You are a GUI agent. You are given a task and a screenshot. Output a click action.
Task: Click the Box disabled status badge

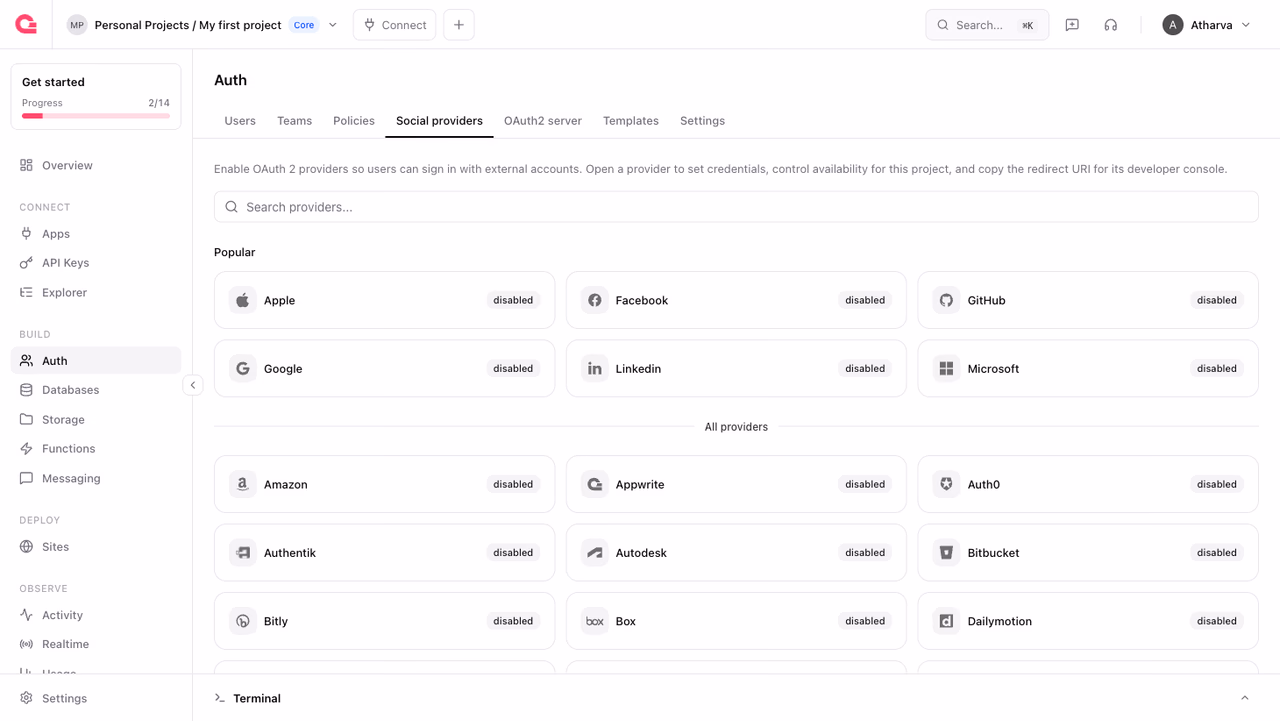tap(865, 621)
